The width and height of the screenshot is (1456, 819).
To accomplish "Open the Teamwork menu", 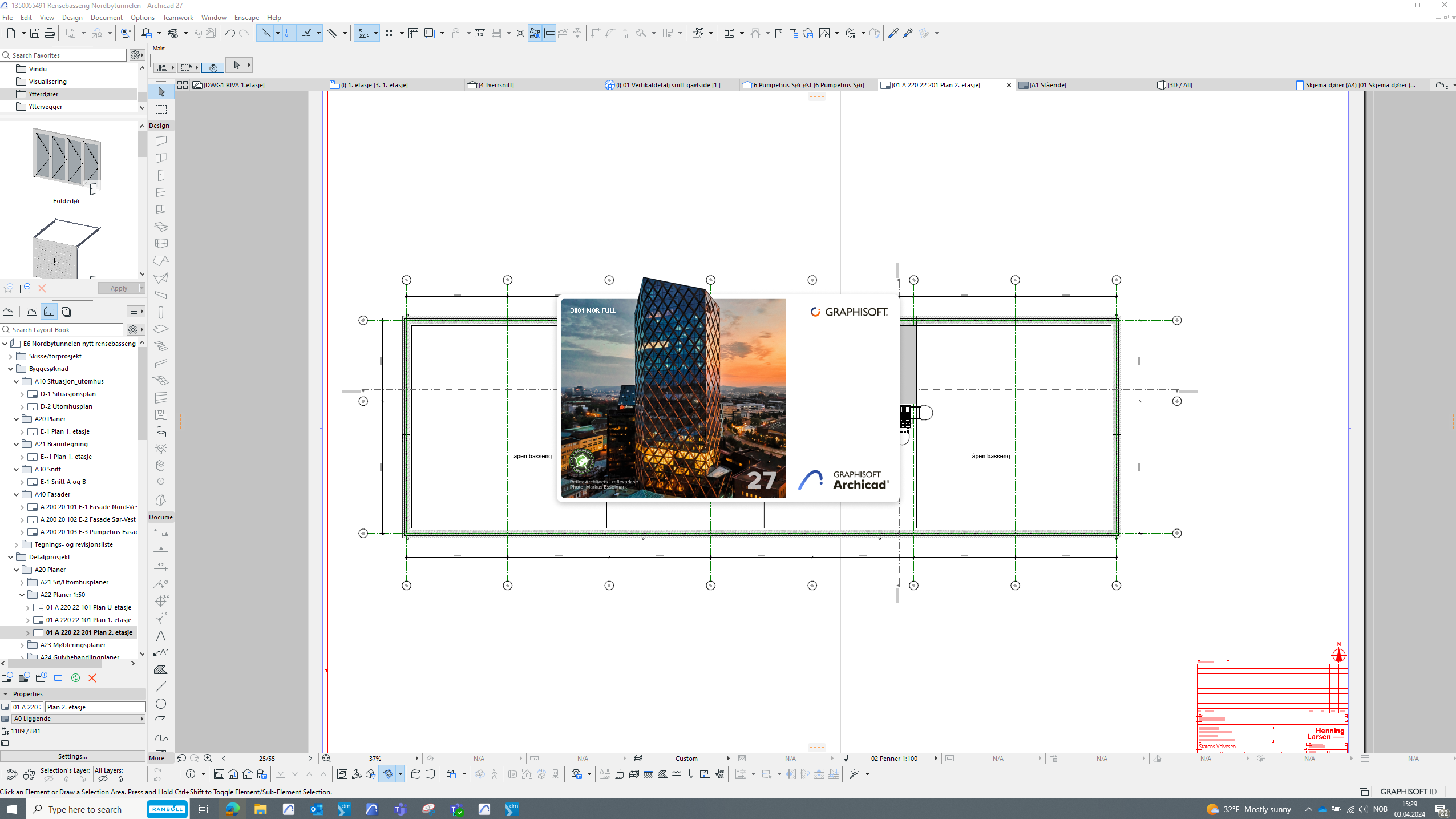I will pyautogui.click(x=178, y=18).
